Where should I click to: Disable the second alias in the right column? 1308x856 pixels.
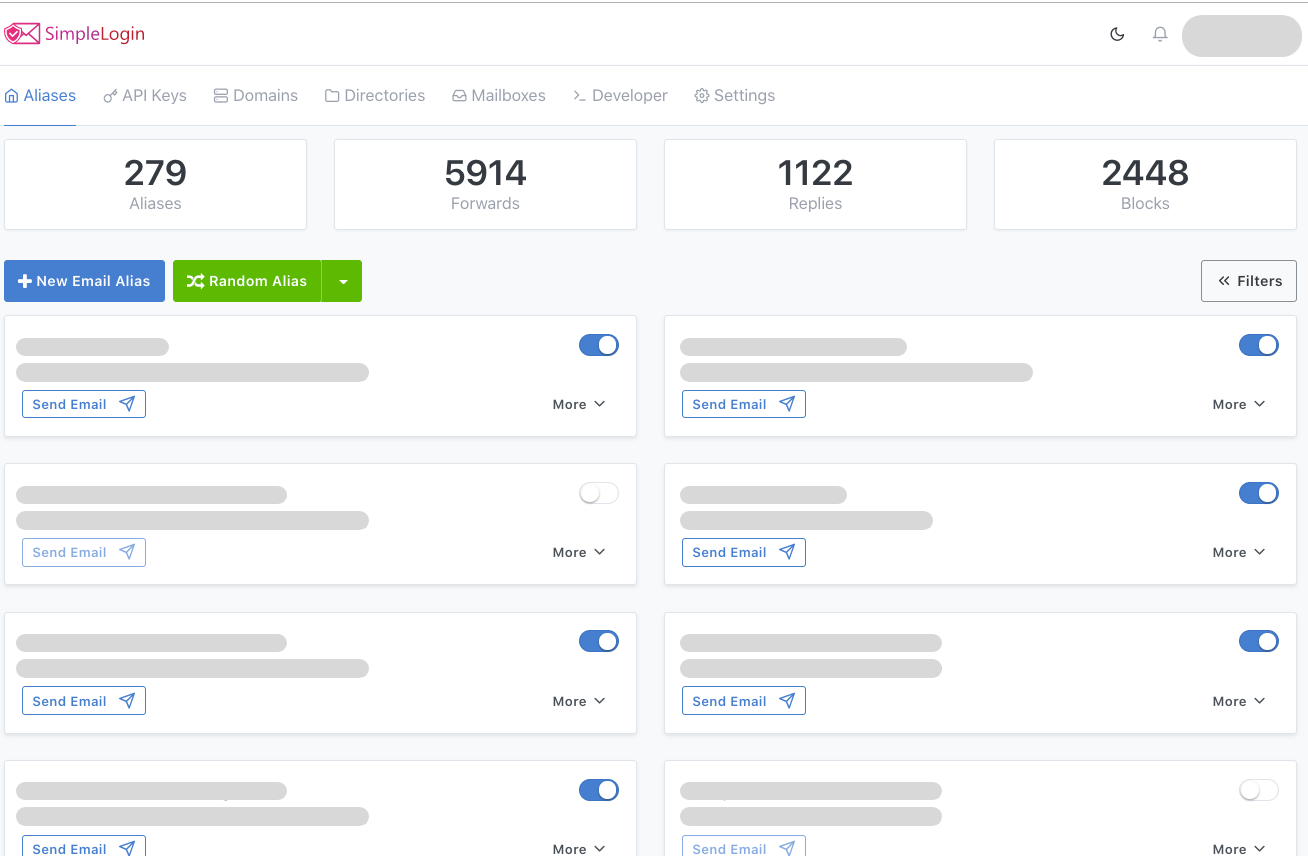tap(1259, 493)
